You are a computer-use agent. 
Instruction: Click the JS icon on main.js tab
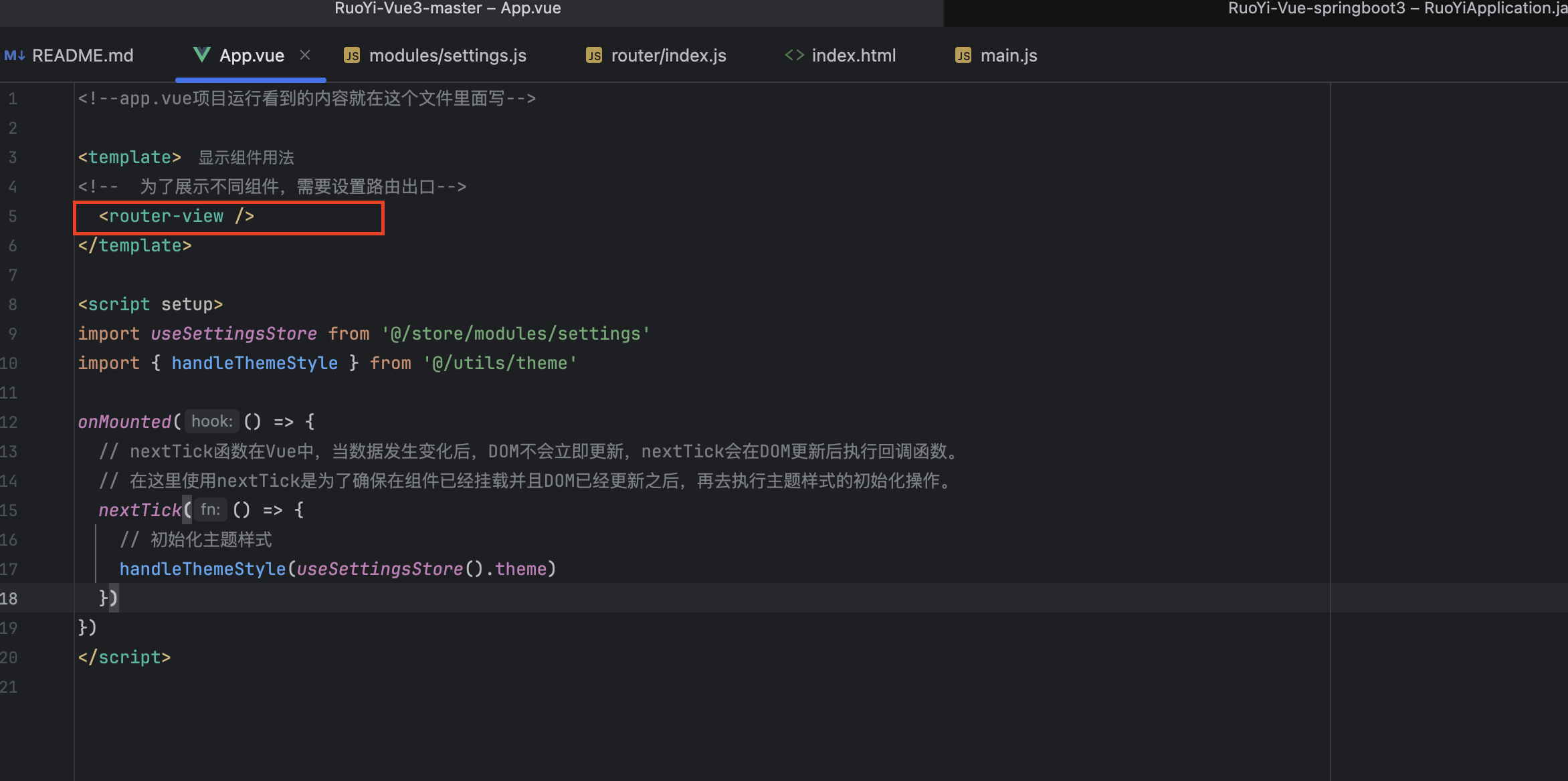963,55
